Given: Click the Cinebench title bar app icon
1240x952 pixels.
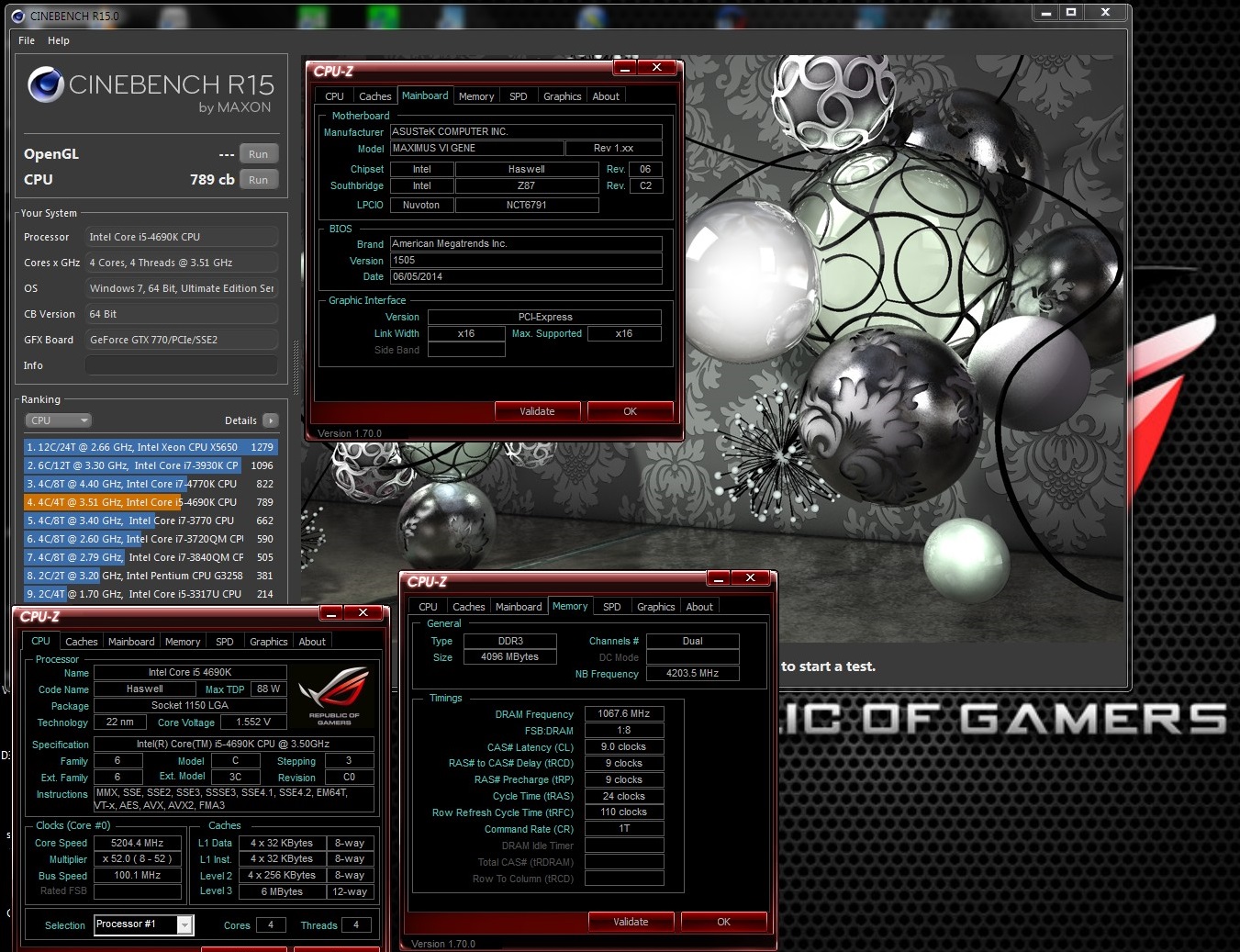Looking at the screenshot, I should click(18, 16).
